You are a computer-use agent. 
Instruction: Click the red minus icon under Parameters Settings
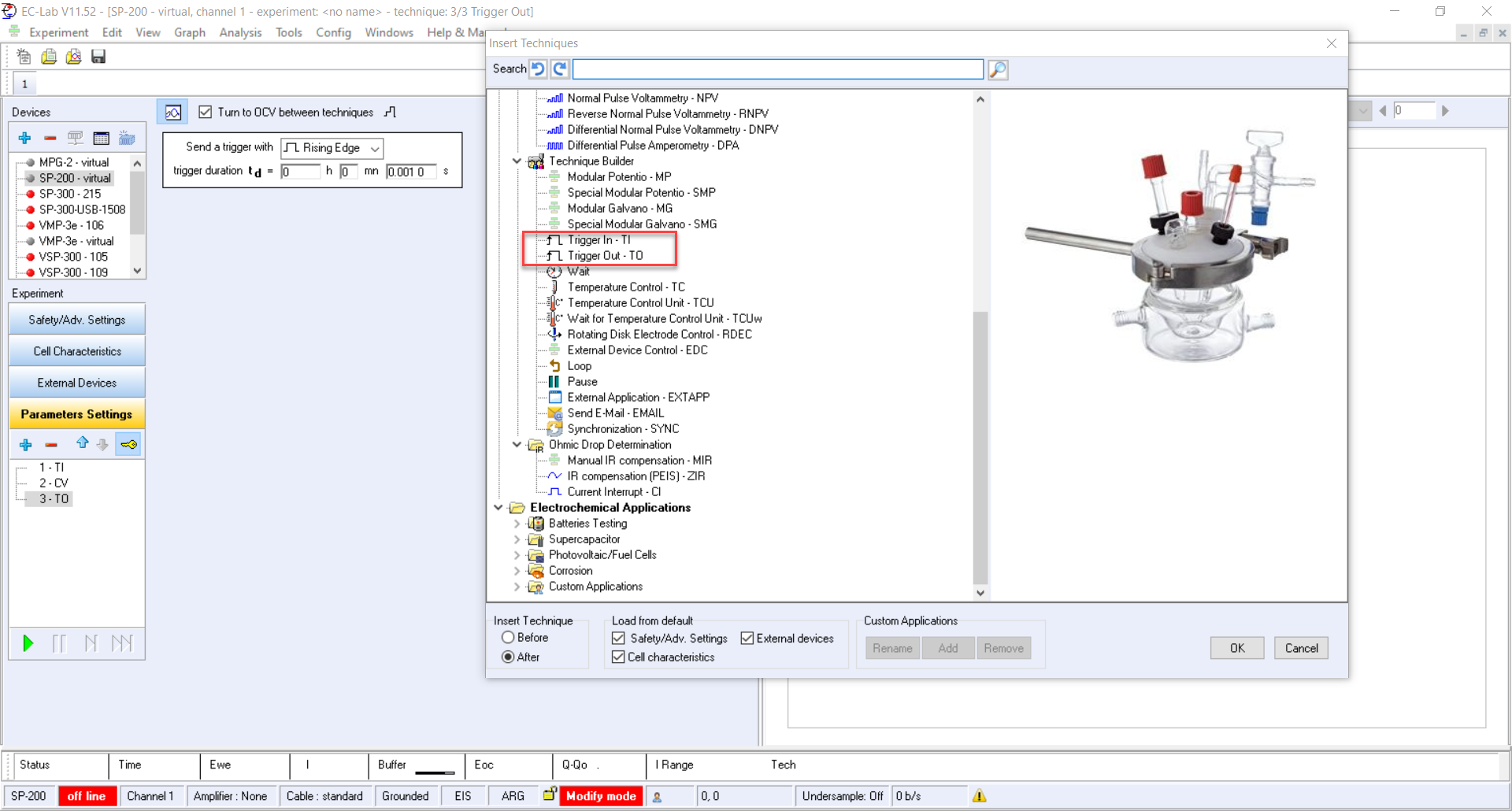coord(51,445)
